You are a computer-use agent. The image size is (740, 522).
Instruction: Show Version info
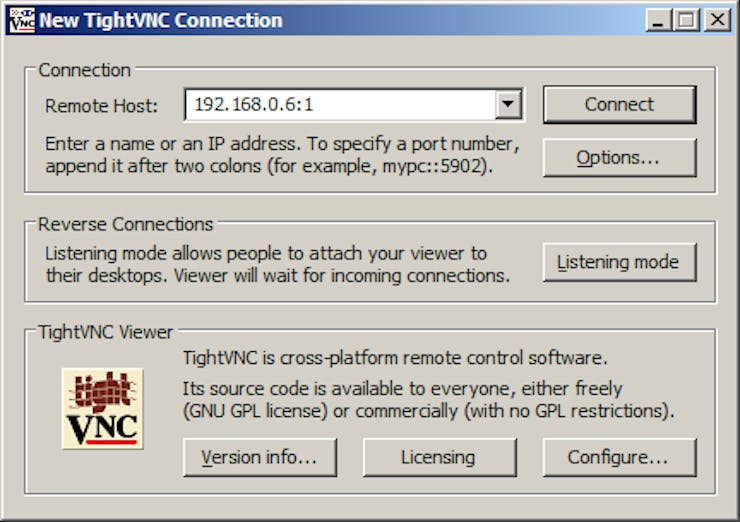[260, 457]
